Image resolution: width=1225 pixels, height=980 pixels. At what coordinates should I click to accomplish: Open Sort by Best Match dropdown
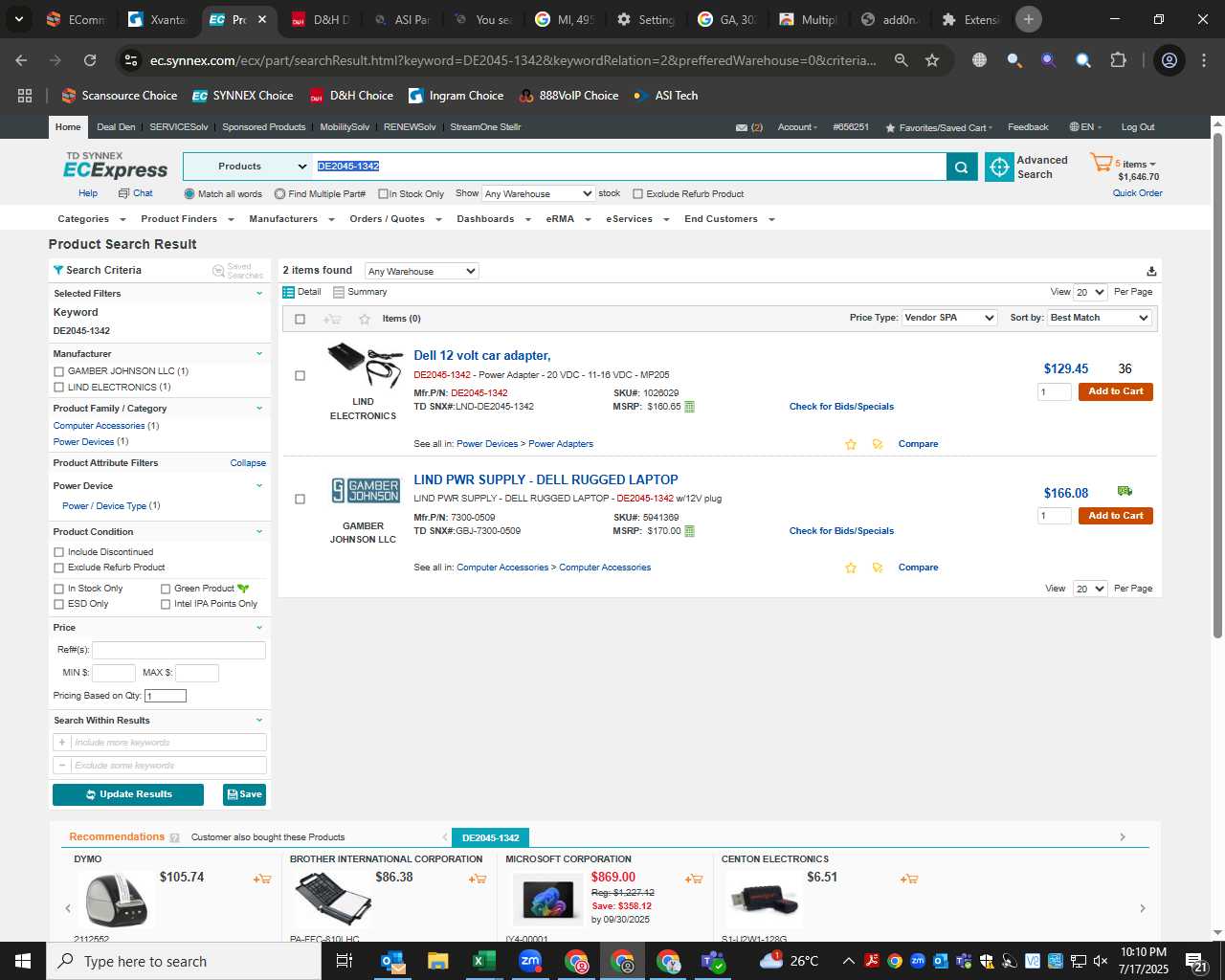pyautogui.click(x=1100, y=318)
